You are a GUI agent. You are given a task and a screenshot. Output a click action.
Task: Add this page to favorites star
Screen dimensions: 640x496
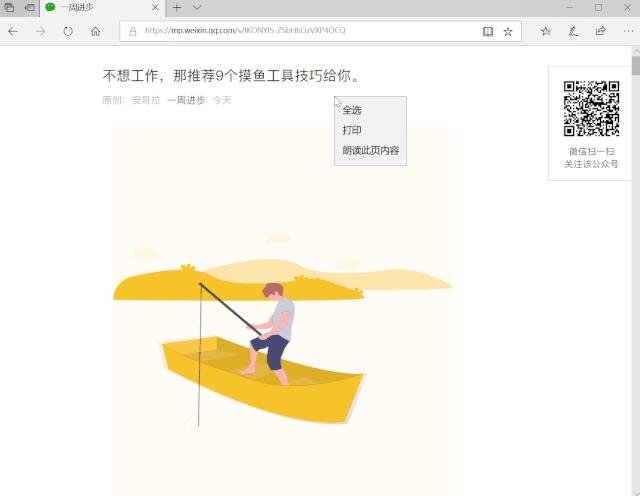(508, 31)
